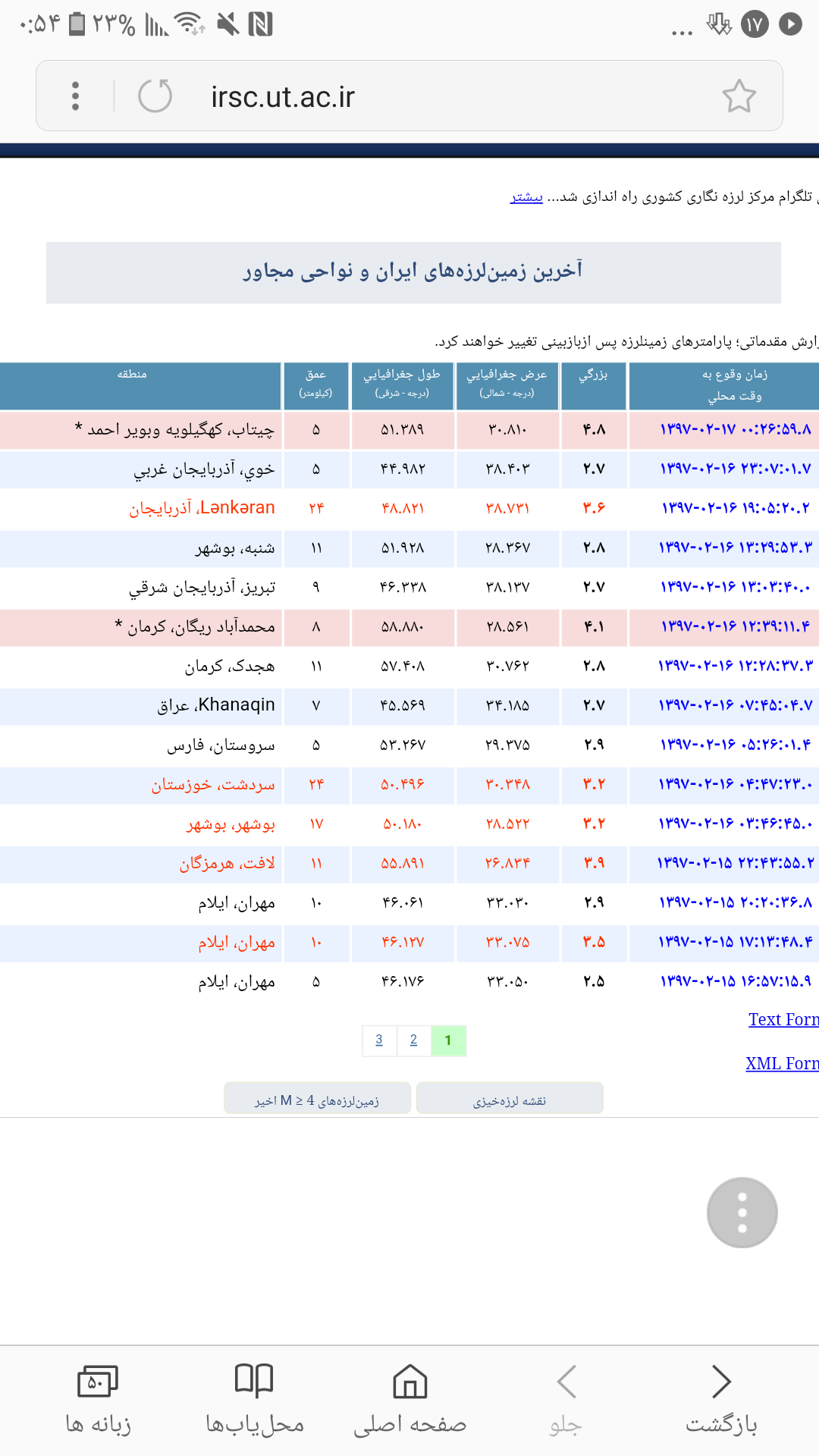Go to home page from bottom bar
819x1456 pixels.
(410, 1401)
